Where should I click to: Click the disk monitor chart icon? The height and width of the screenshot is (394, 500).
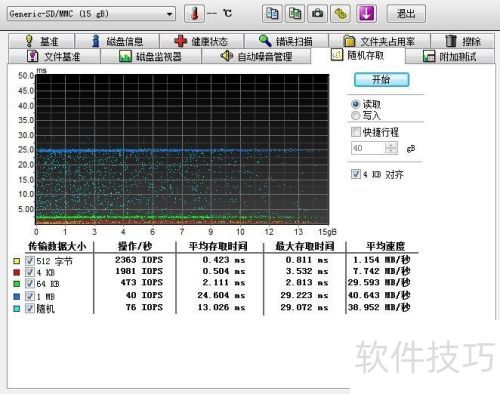click(125, 56)
